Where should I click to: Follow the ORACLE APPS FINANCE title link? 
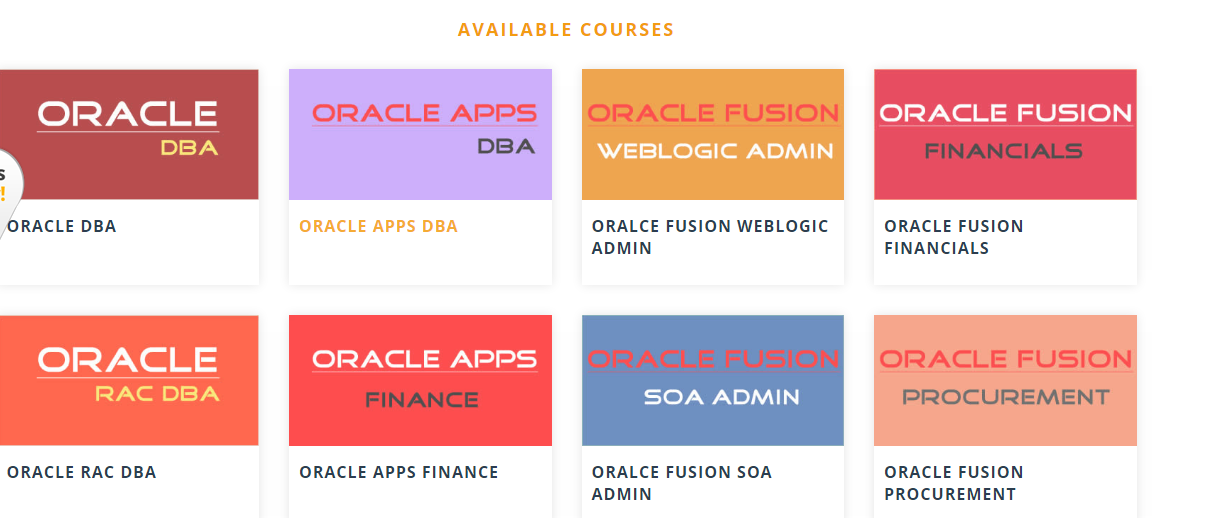(x=399, y=472)
